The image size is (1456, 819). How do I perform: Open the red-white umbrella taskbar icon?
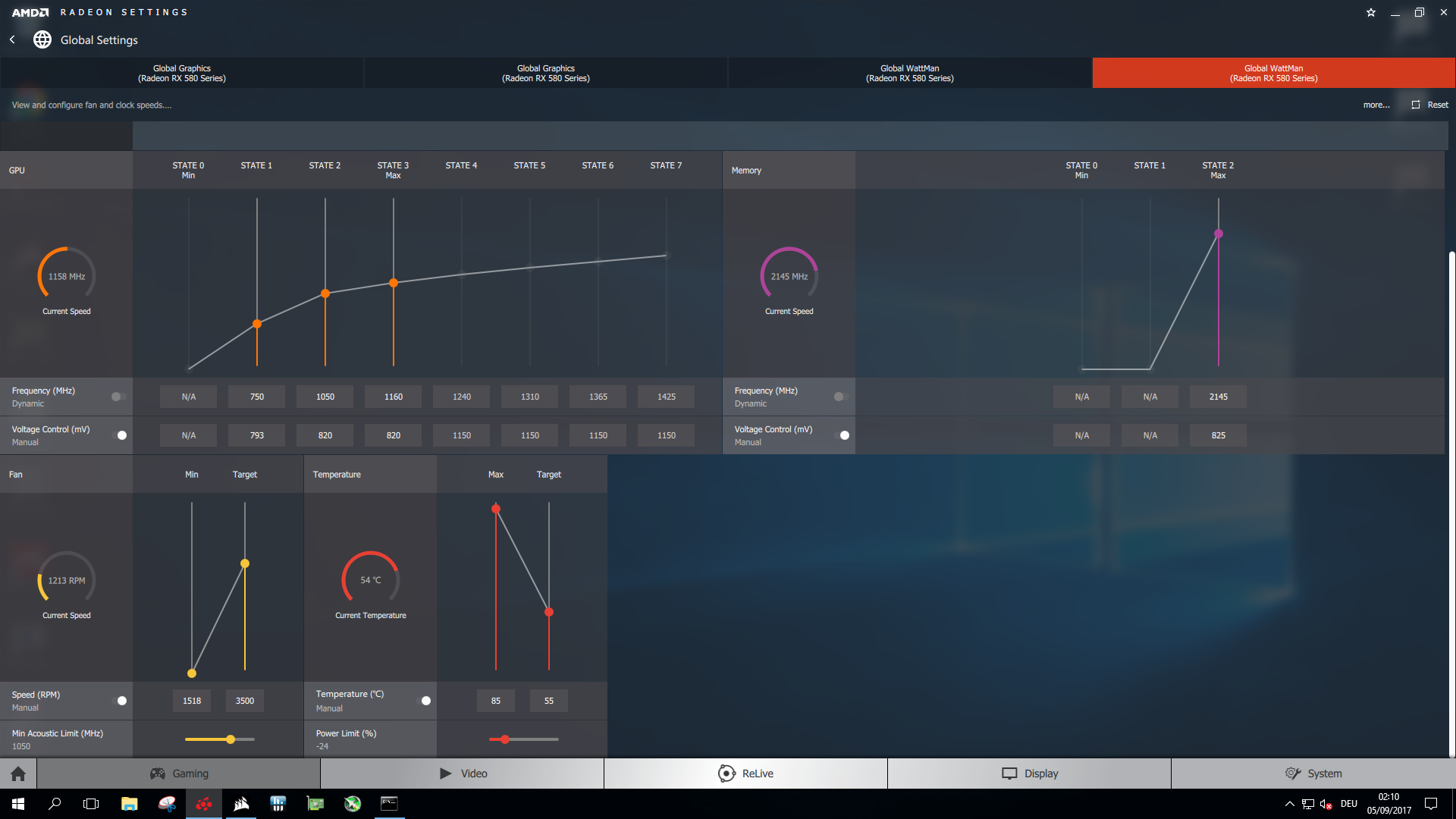167,804
